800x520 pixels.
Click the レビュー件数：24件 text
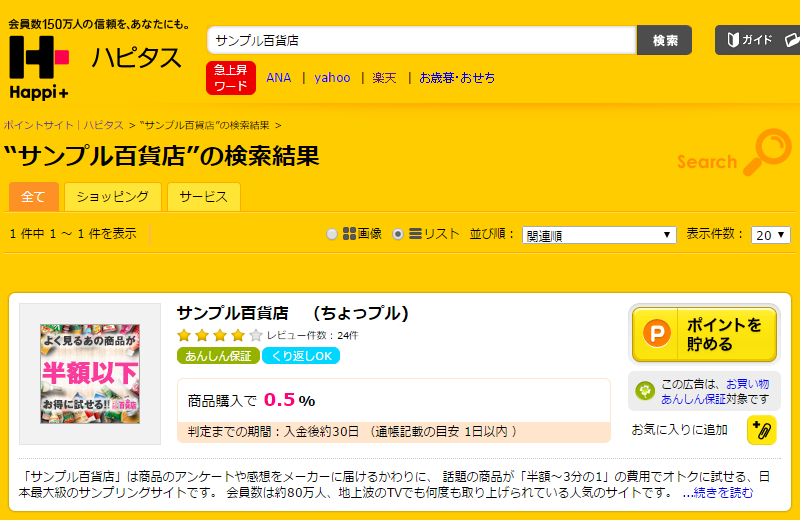313,335
